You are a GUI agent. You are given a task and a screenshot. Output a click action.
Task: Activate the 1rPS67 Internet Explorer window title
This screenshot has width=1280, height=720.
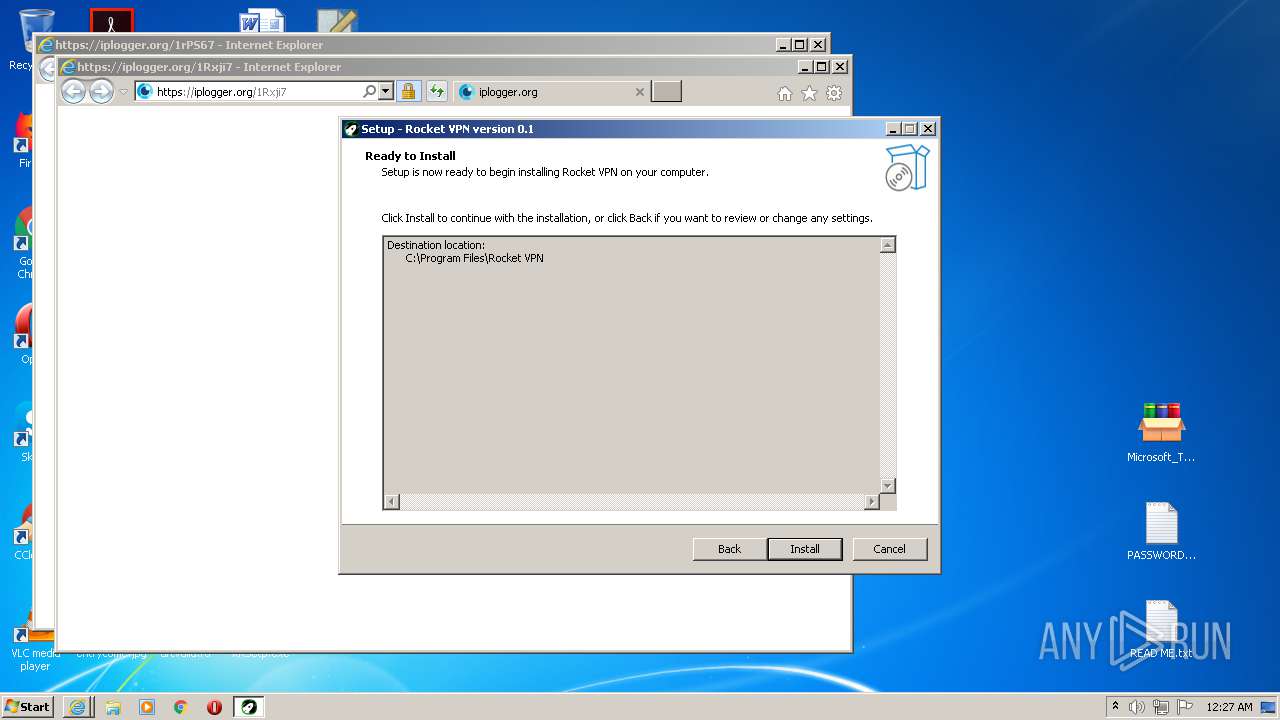[x=189, y=45]
